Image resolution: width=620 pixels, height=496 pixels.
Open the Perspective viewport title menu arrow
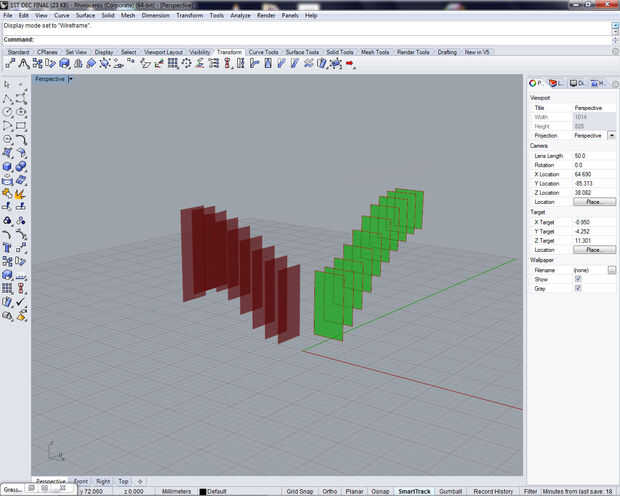(x=70, y=79)
